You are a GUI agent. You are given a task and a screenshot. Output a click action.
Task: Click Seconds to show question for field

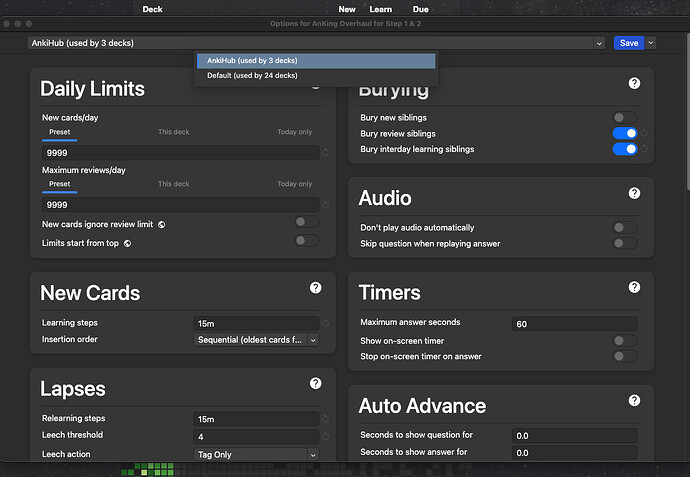[x=575, y=436]
